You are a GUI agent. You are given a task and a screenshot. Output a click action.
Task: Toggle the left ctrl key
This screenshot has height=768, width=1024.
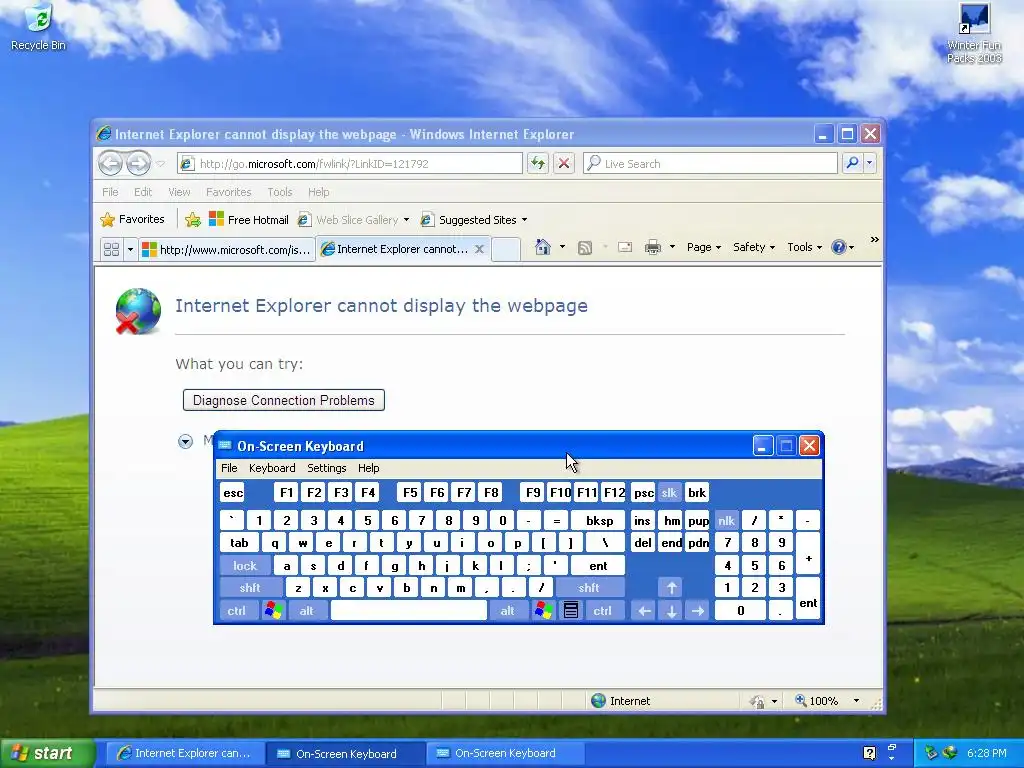pos(236,611)
